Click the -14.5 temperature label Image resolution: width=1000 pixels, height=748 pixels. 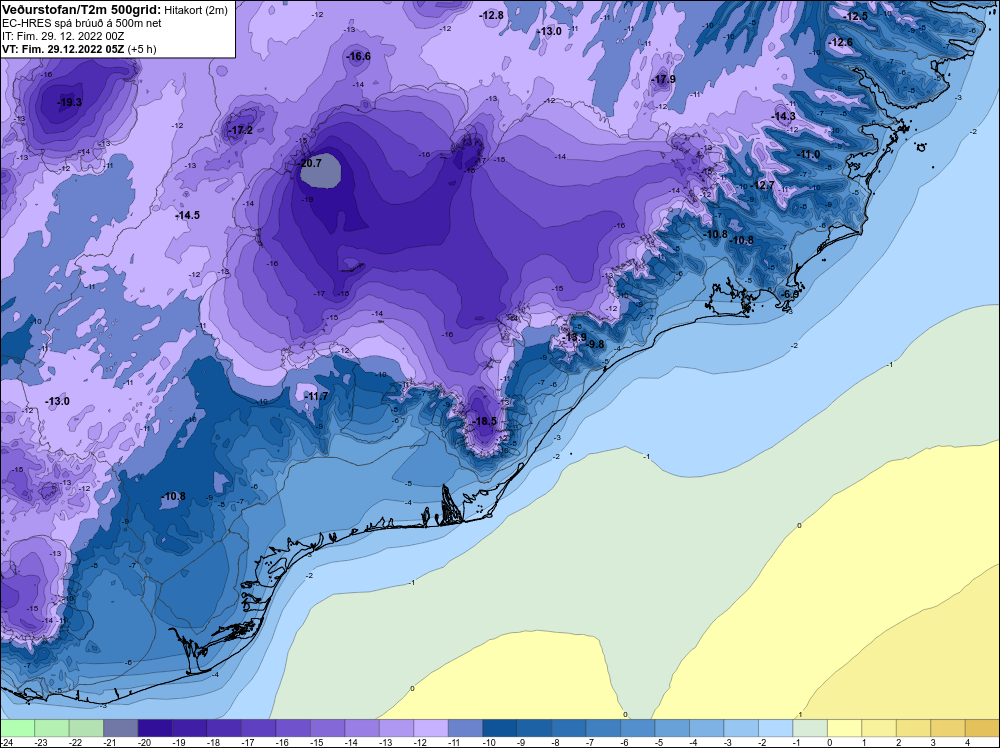coord(188,215)
